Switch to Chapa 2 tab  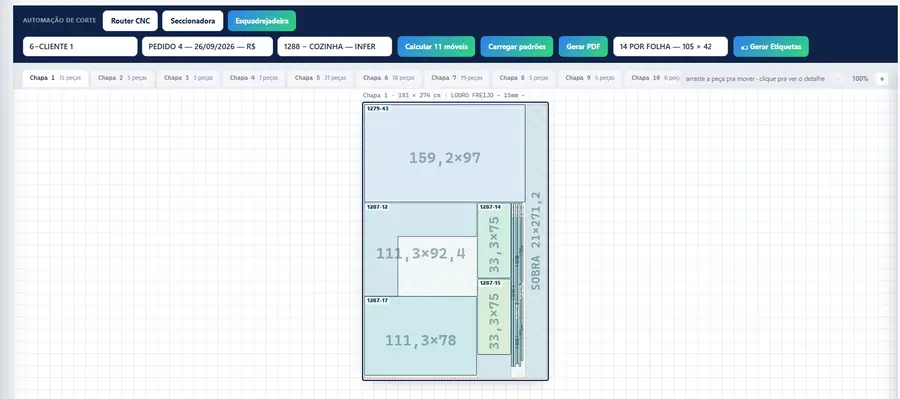122,78
